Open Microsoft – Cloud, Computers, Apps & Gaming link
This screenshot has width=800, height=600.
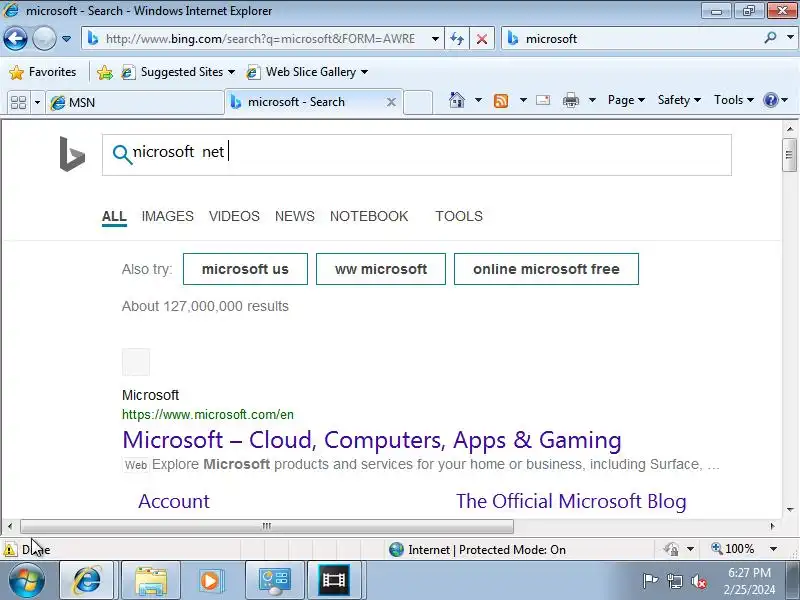click(372, 440)
